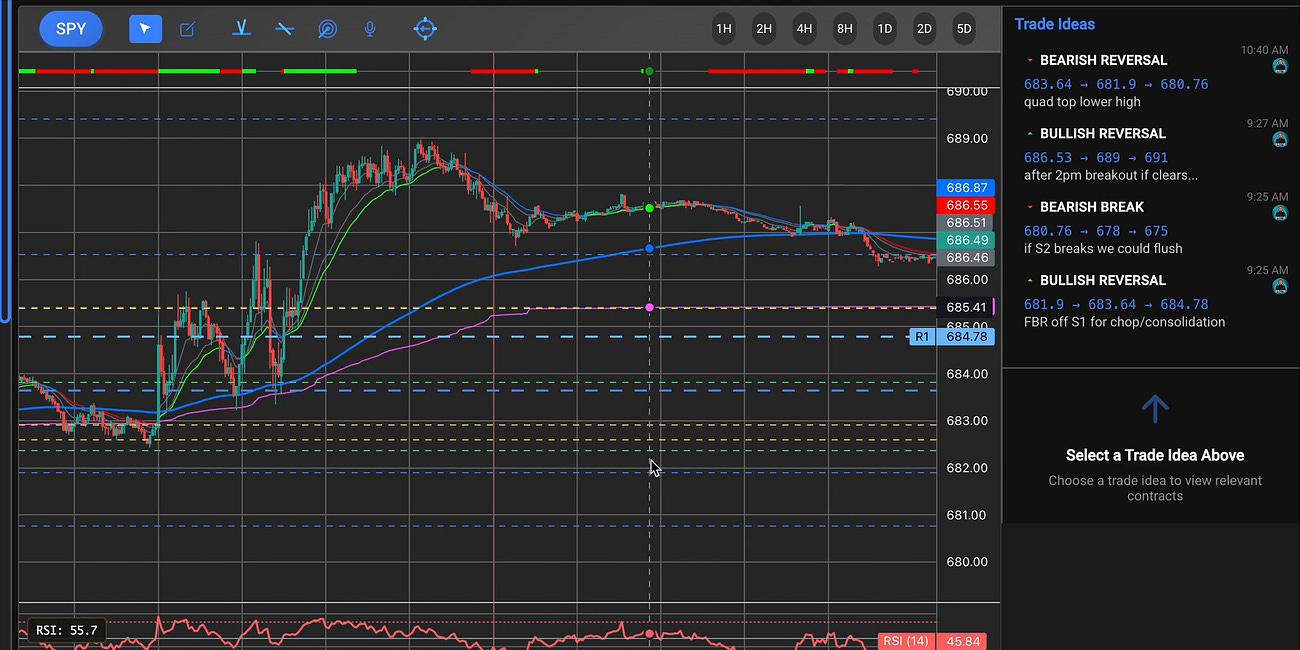1300x650 pixels.
Task: Click green marker dot on the moving average
Action: click(650, 208)
